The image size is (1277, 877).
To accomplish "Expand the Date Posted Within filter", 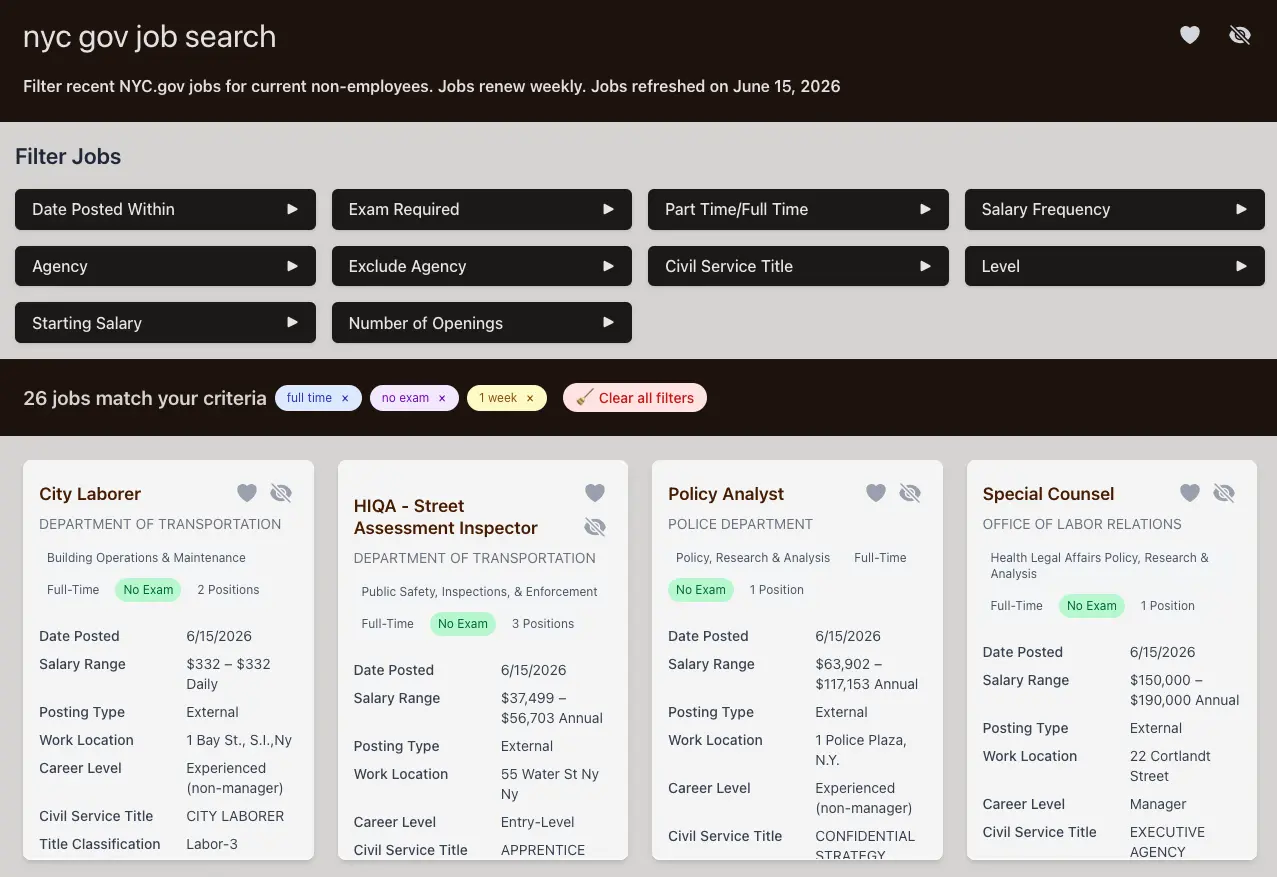I will (x=165, y=209).
